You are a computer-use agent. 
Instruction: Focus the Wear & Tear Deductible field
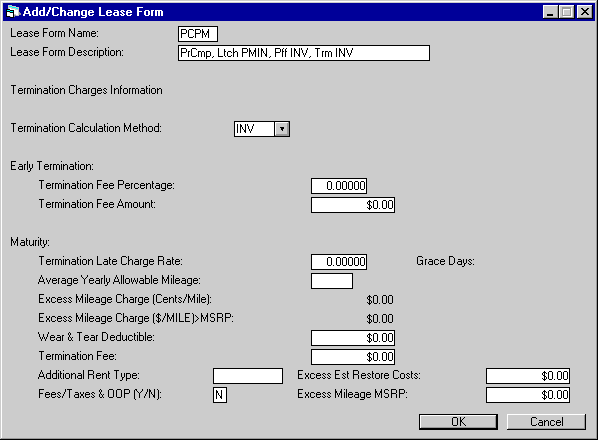(353, 338)
